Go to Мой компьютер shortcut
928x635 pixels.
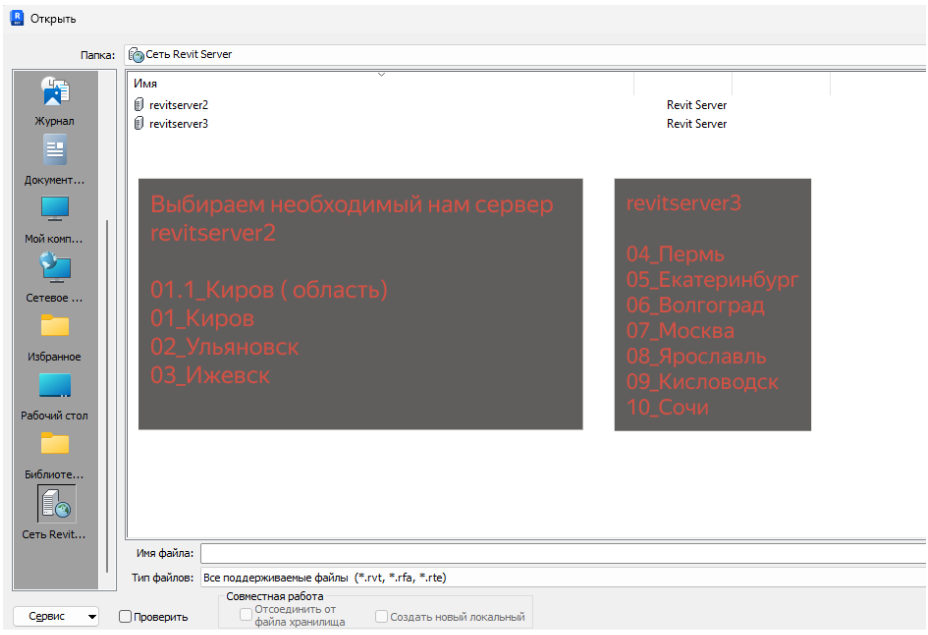54,219
